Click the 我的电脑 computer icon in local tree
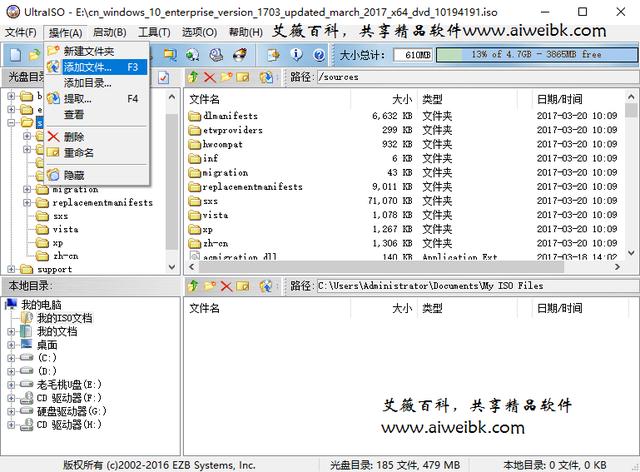The width and height of the screenshot is (640, 472). tap(11, 304)
